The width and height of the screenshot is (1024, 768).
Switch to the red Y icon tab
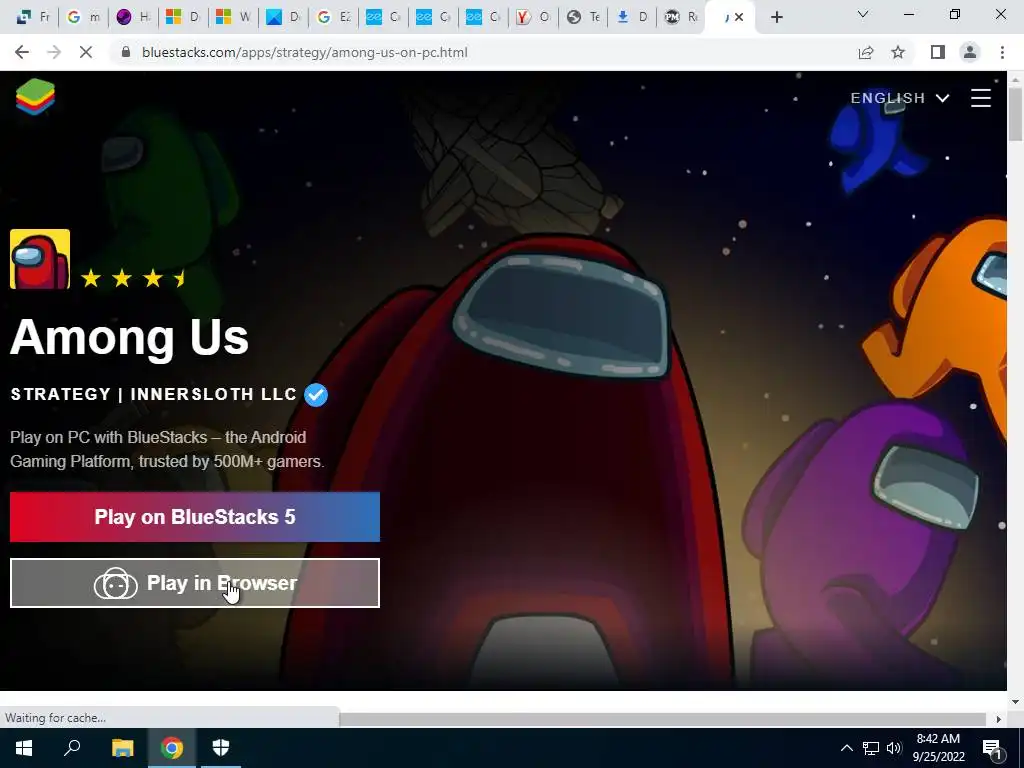tap(532, 17)
